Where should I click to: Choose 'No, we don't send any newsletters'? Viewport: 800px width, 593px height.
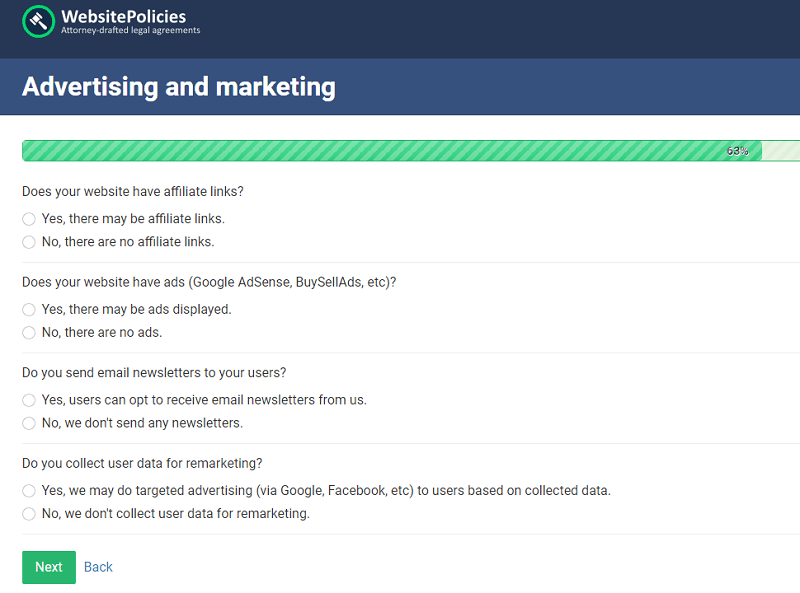[29, 423]
